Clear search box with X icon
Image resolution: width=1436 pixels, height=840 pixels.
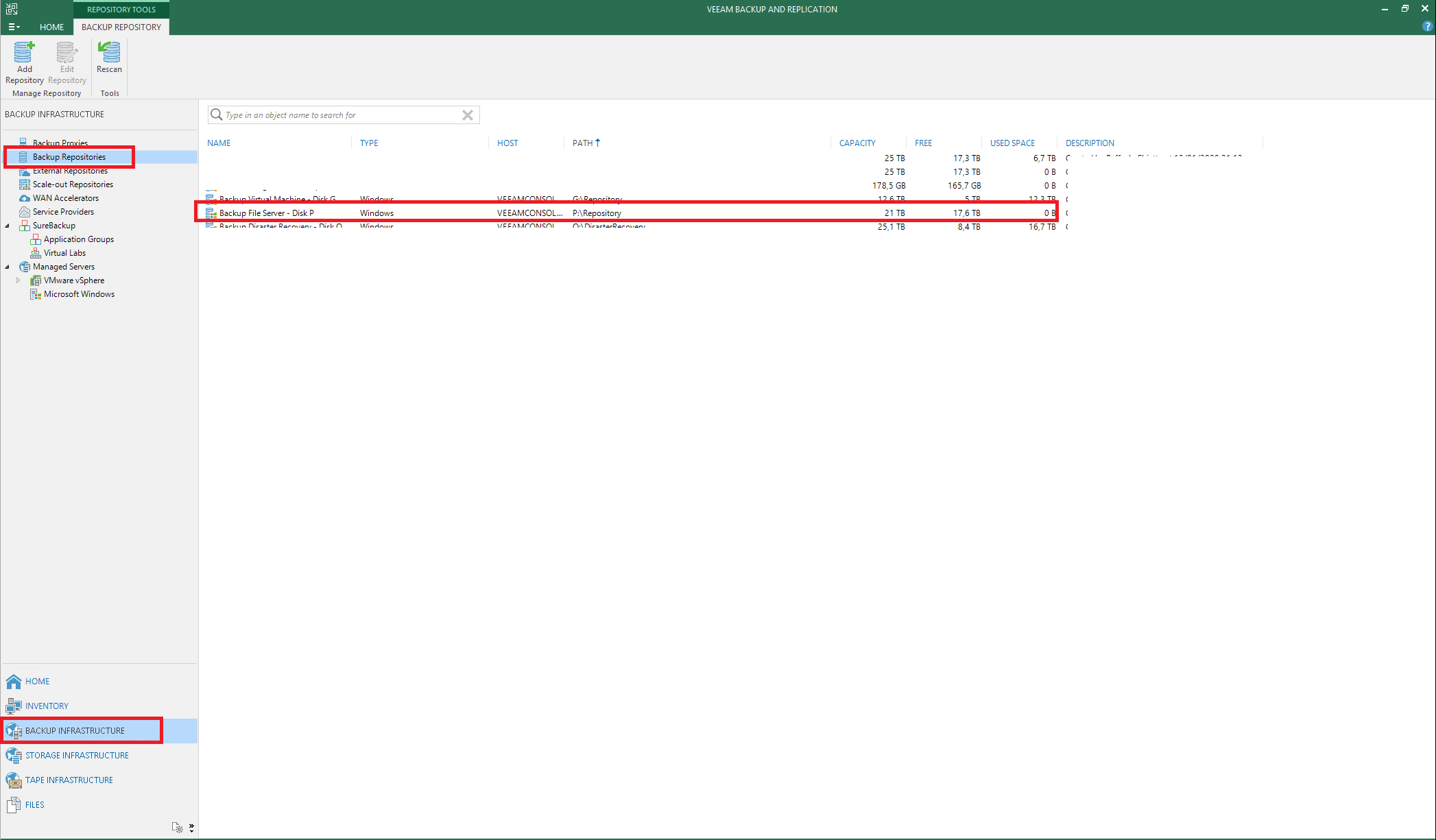click(x=468, y=115)
